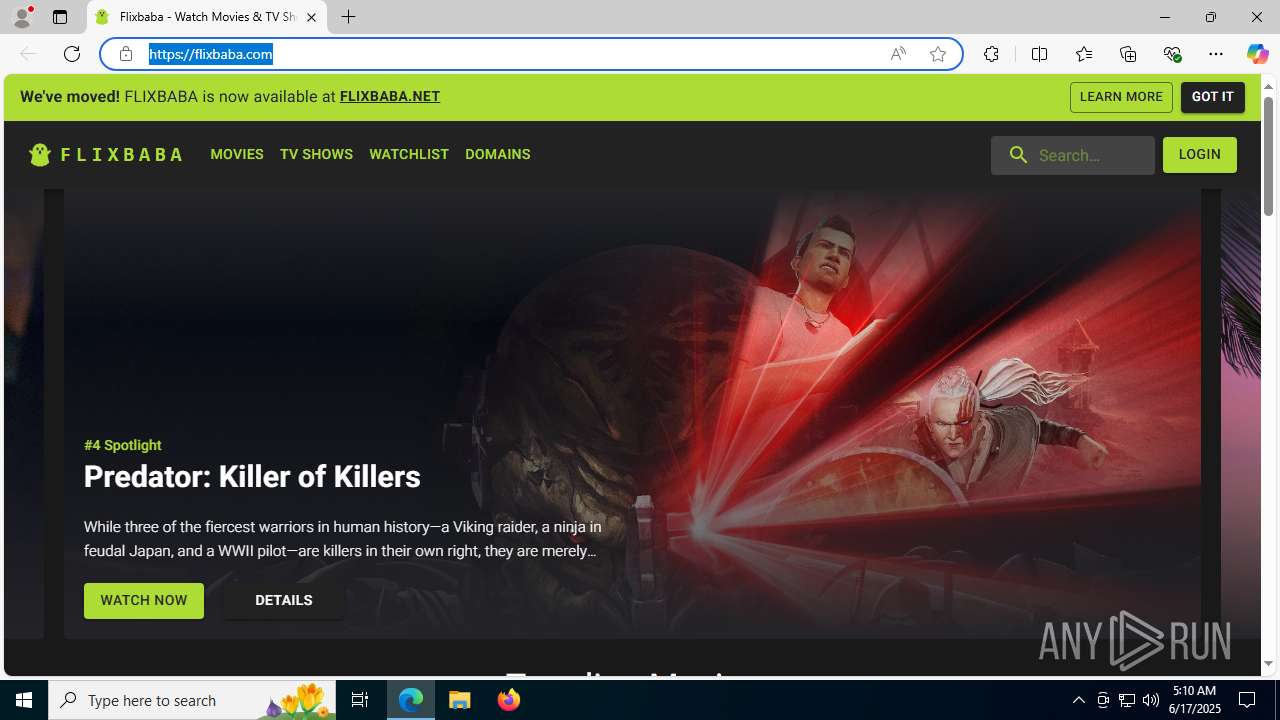
Task: Open Browser essentials heart icon
Action: tap(1172, 54)
